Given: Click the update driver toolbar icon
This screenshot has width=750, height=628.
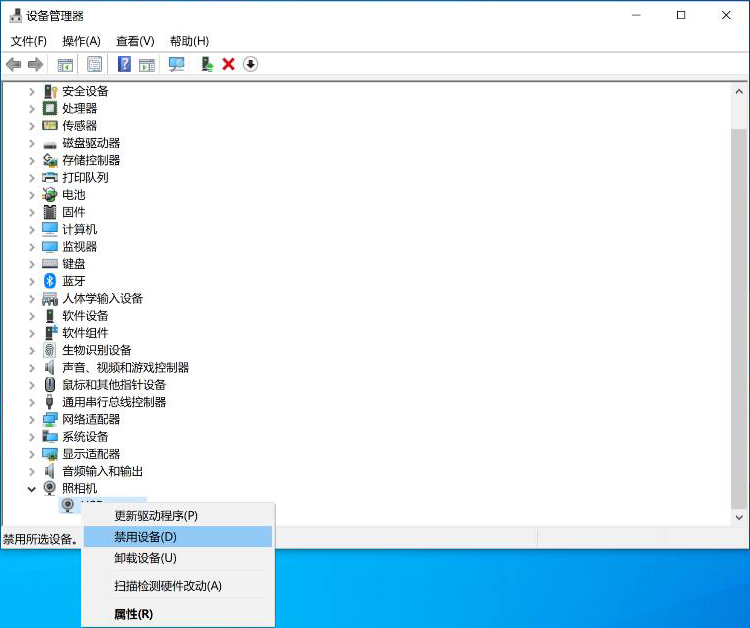Looking at the screenshot, I should [207, 64].
